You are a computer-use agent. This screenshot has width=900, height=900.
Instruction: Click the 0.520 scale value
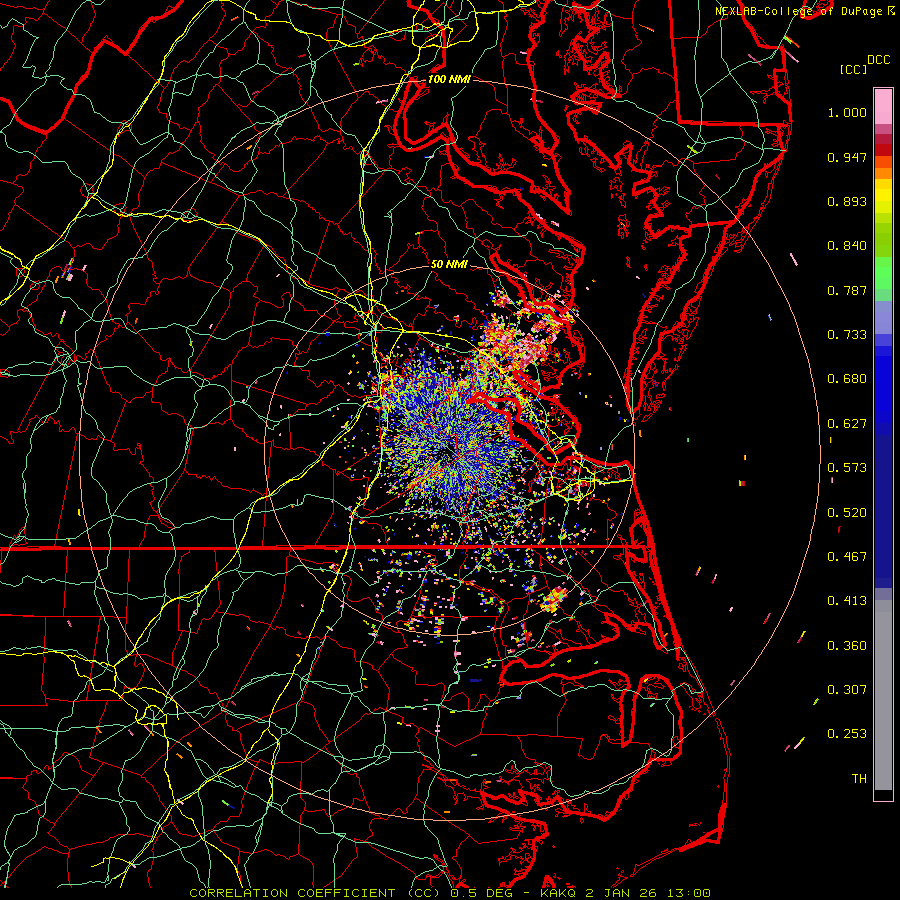pyautogui.click(x=847, y=513)
